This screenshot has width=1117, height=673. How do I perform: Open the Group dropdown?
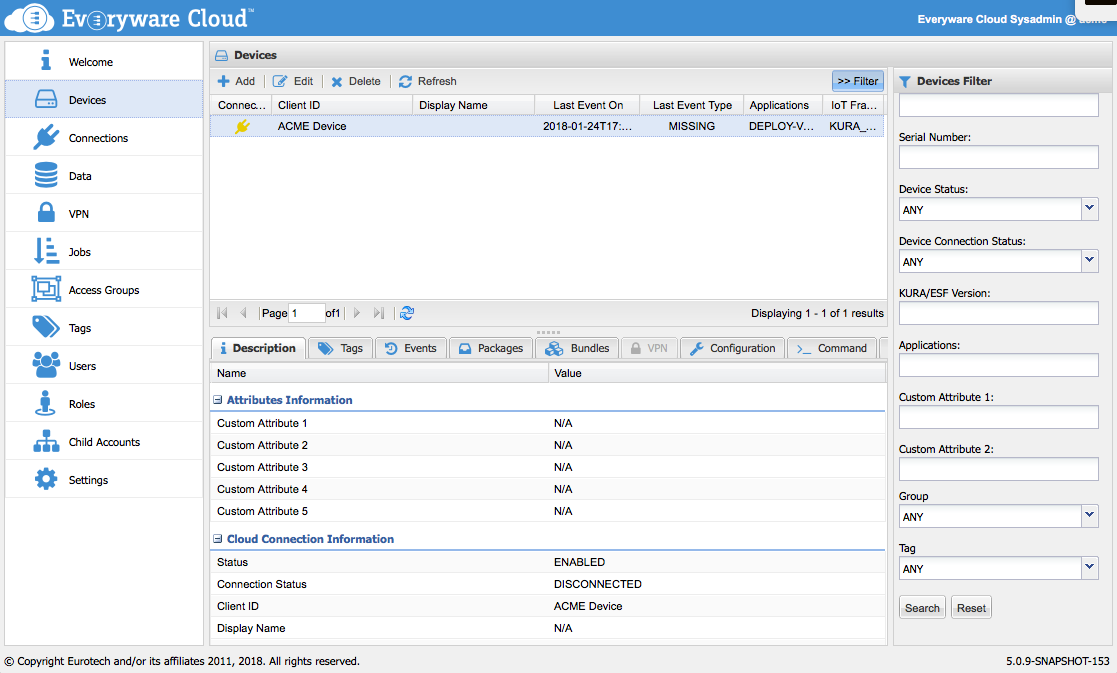1089,516
